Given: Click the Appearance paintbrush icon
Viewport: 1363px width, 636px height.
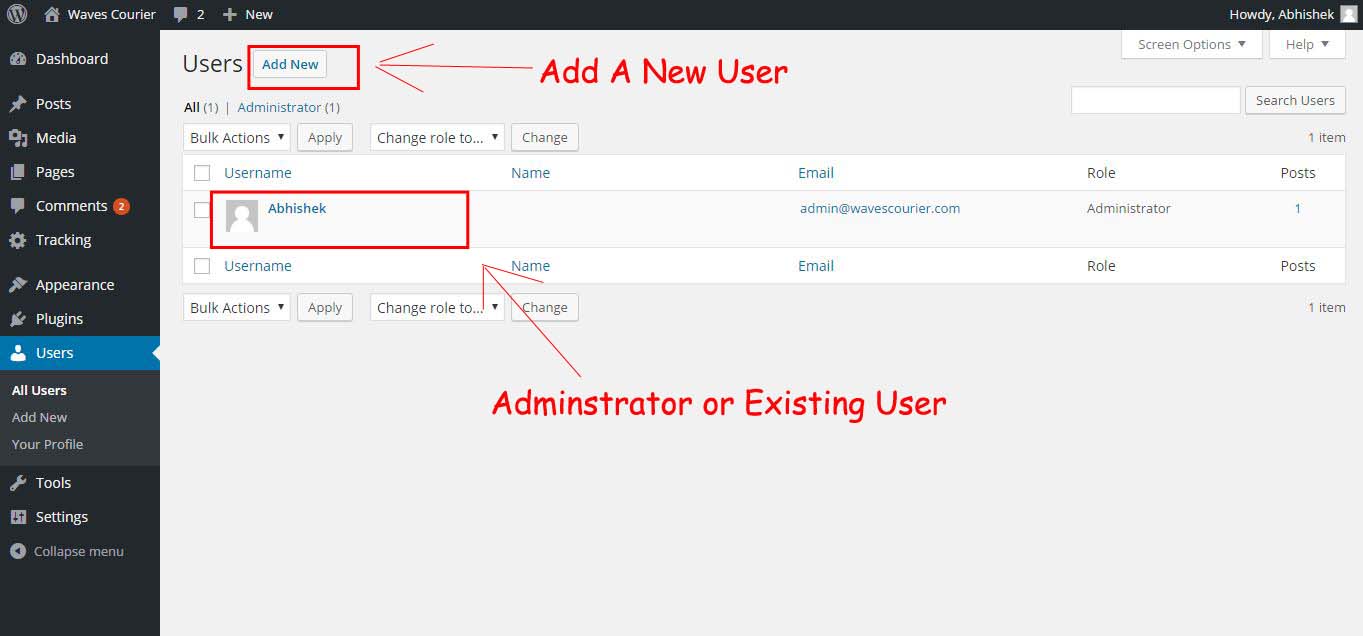Looking at the screenshot, I should (x=18, y=285).
